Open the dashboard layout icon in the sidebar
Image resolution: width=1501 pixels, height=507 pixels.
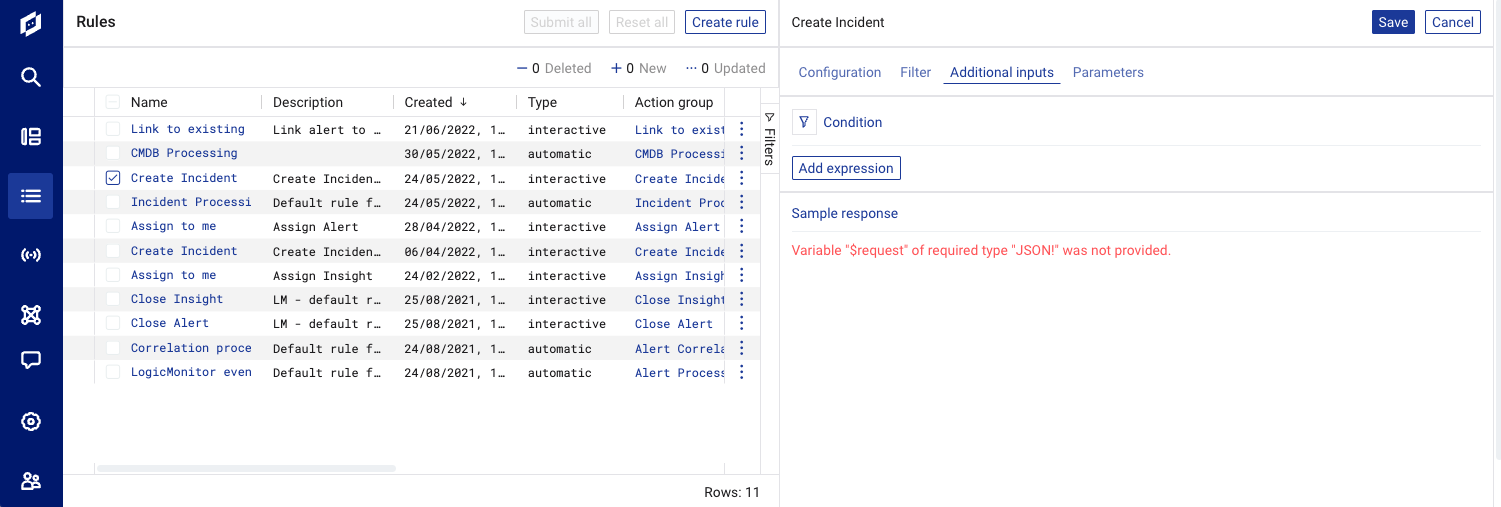coord(31,137)
